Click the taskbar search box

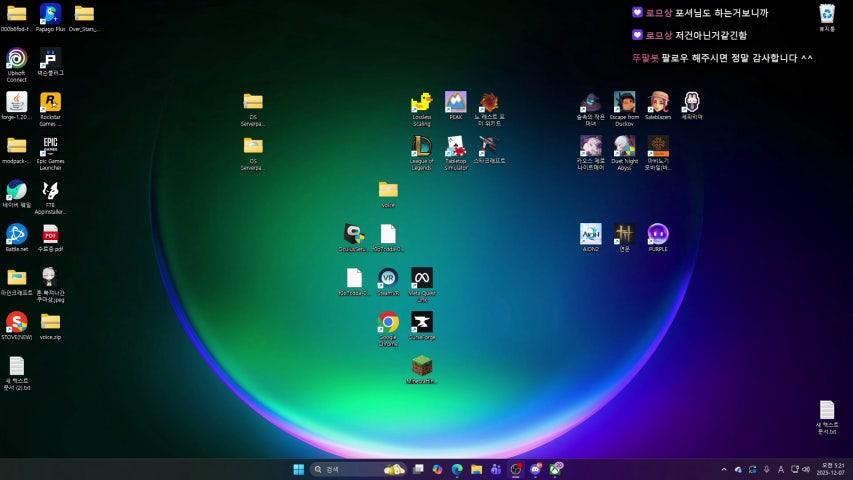point(345,469)
